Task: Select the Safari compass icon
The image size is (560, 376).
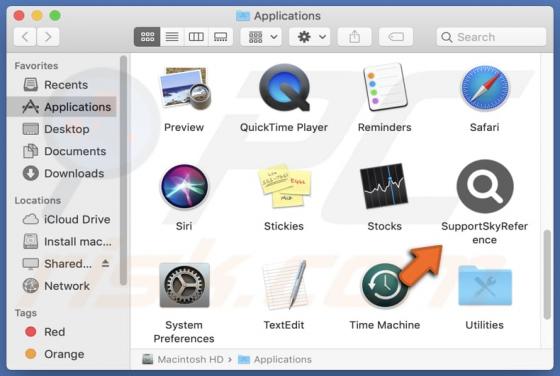Action: (485, 88)
